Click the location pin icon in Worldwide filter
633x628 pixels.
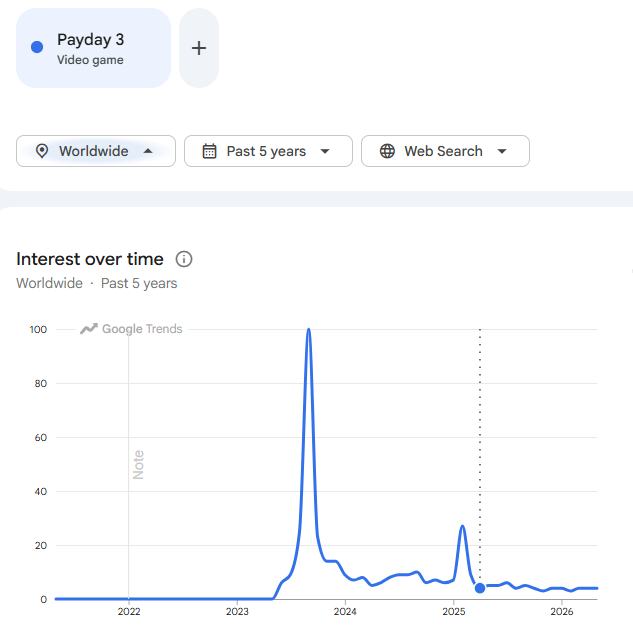[42, 151]
